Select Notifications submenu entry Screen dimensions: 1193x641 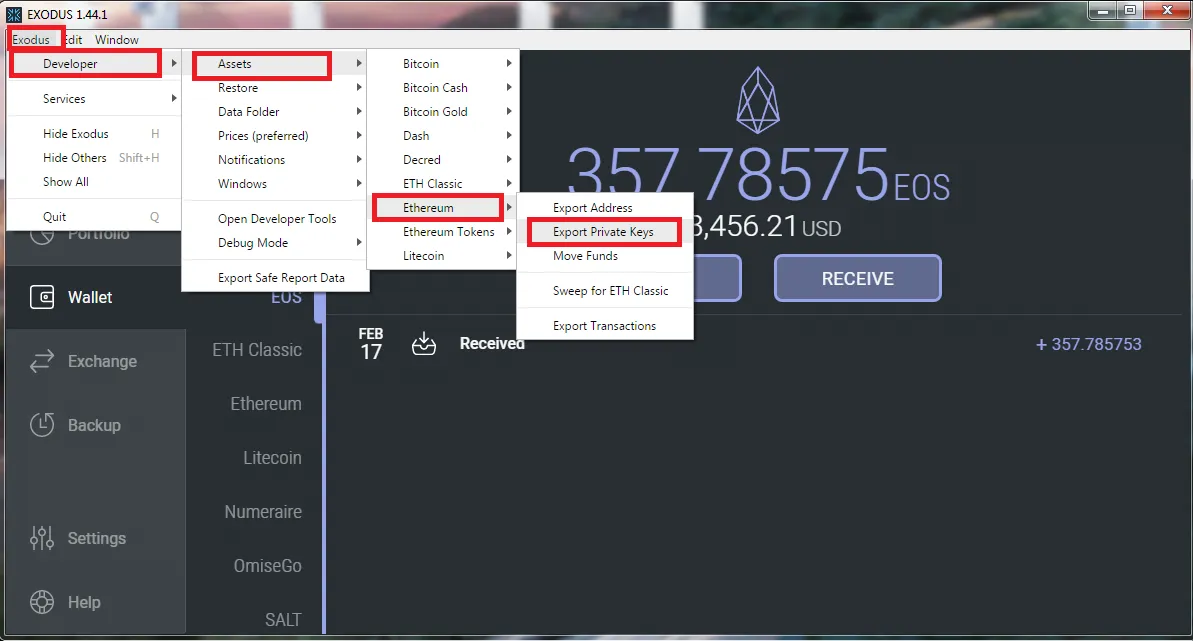coord(275,160)
